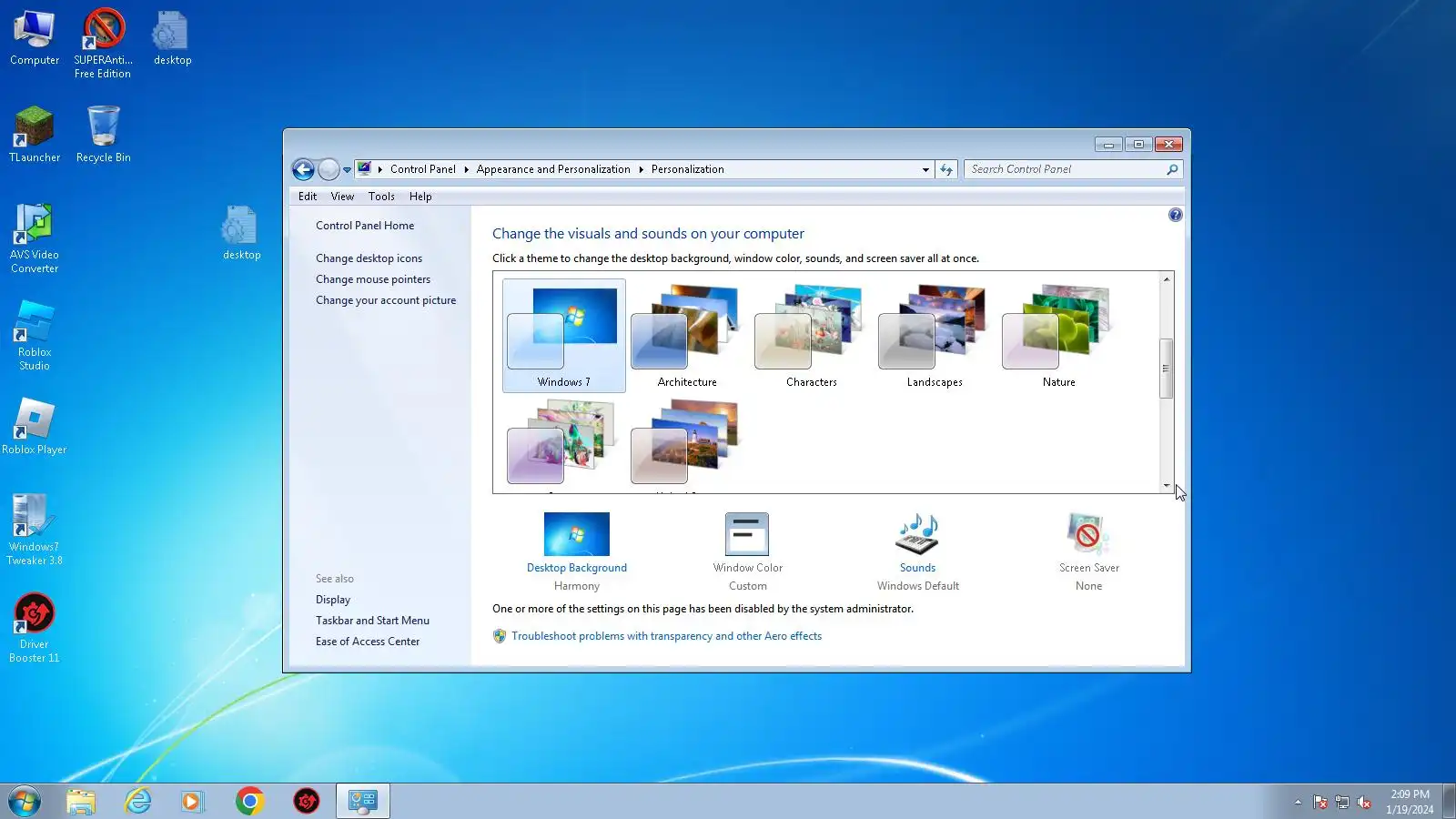This screenshot has width=1456, height=819.
Task: Open Windows Explorer from taskbar
Action: coord(81,801)
